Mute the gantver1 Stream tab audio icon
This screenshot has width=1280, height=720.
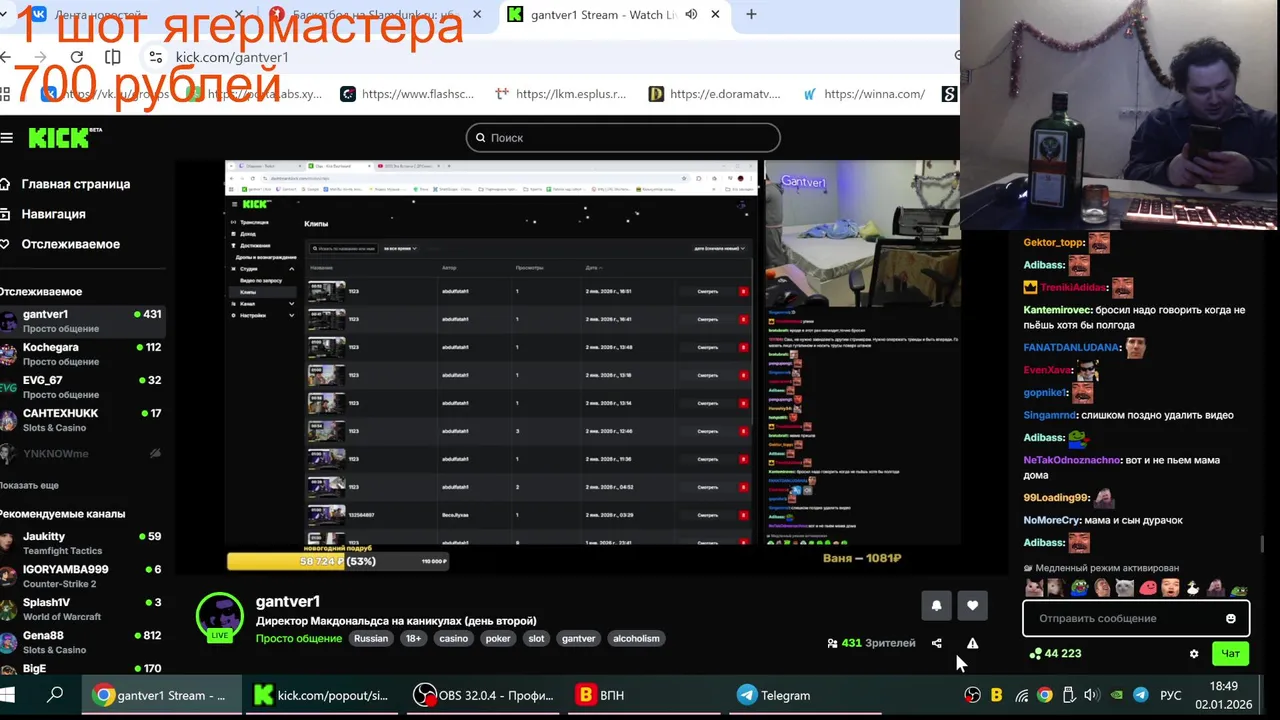[x=691, y=15]
